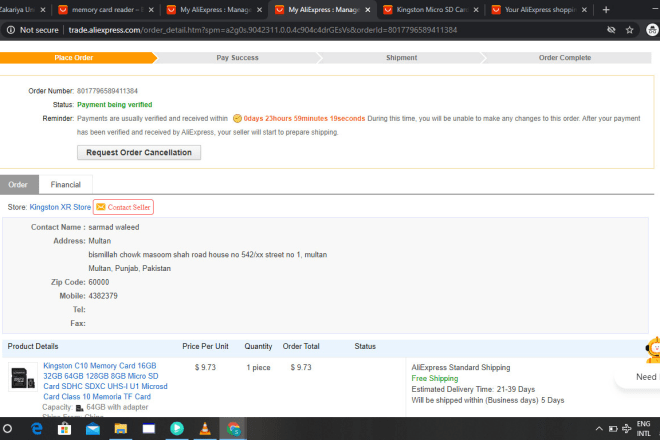Open the Microsoft Edge taskbar icon

tap(37, 429)
